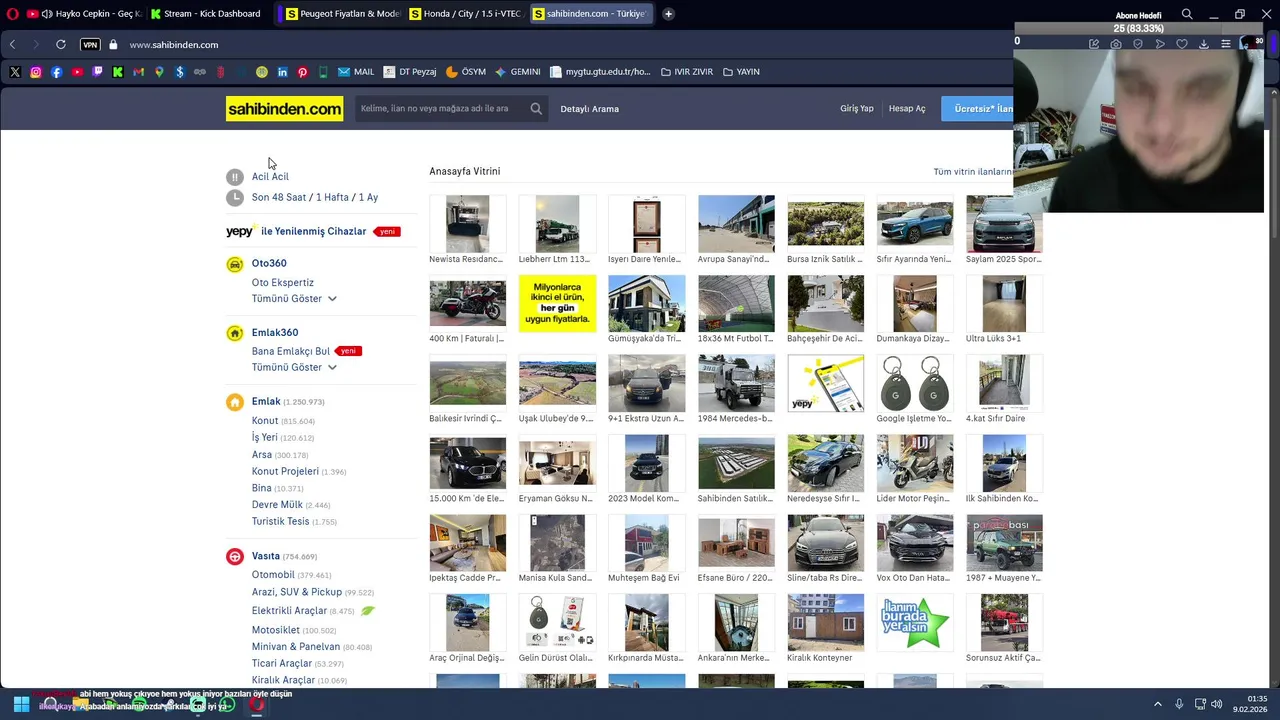Select the active sahibinden.com - Türkiye tab
The image size is (1280, 720).
[x=591, y=14]
